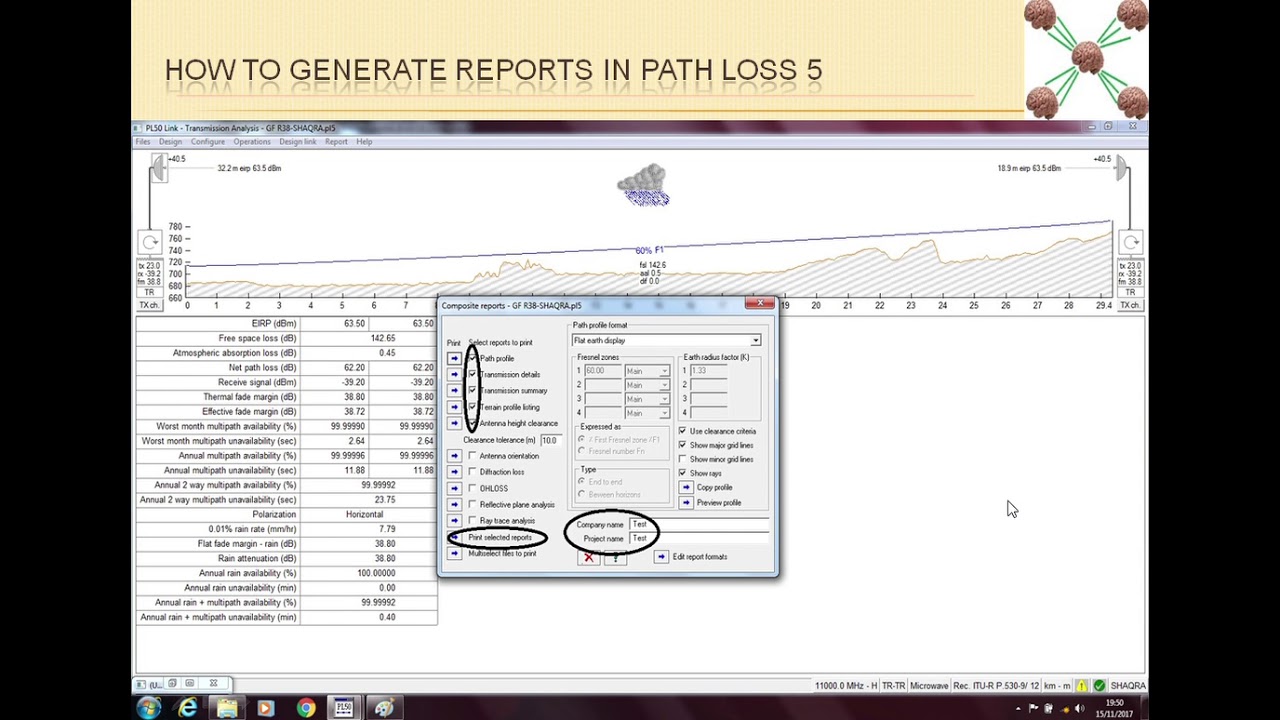
Task: Click the print arrow beside Antenna orientation
Action: pyautogui.click(x=454, y=456)
